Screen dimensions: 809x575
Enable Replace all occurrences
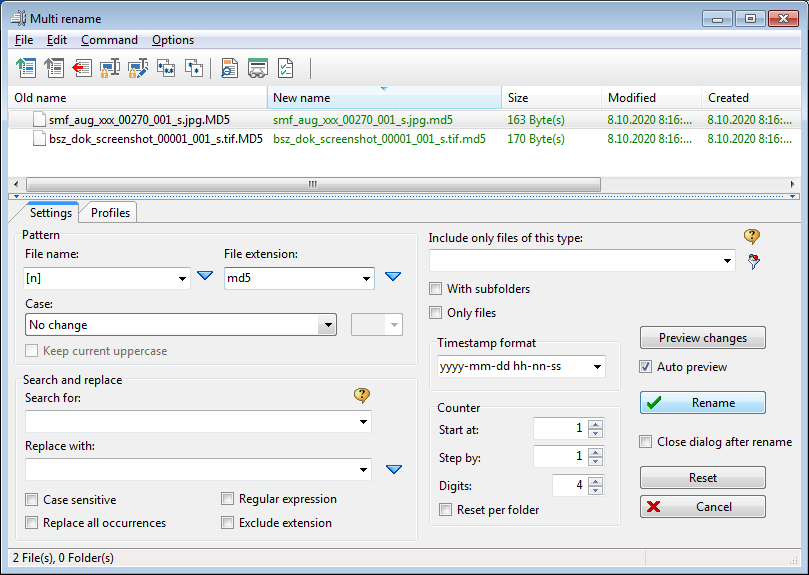tap(31, 523)
